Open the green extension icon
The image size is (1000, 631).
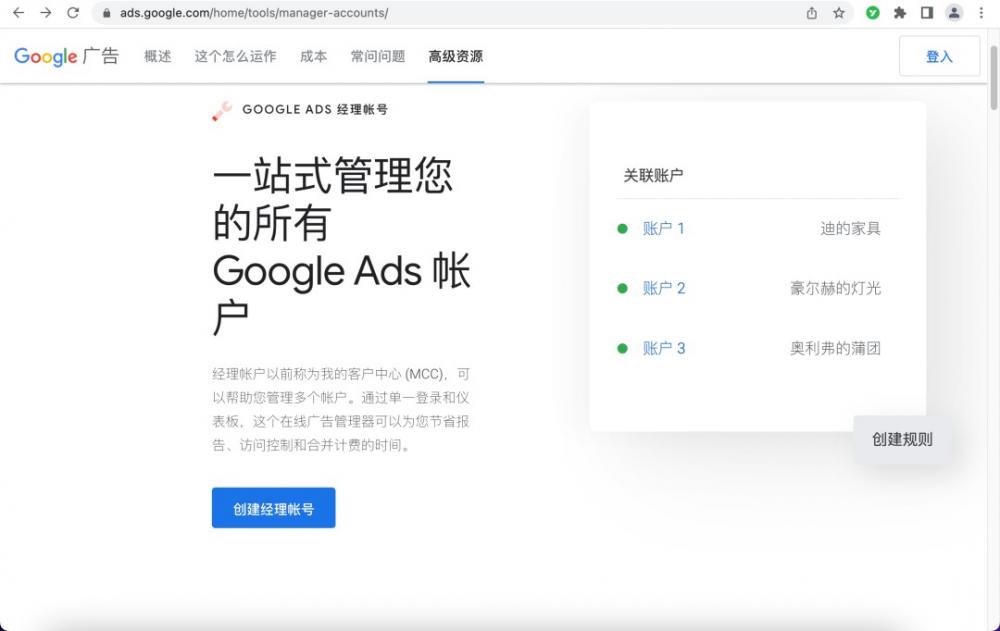tap(872, 13)
